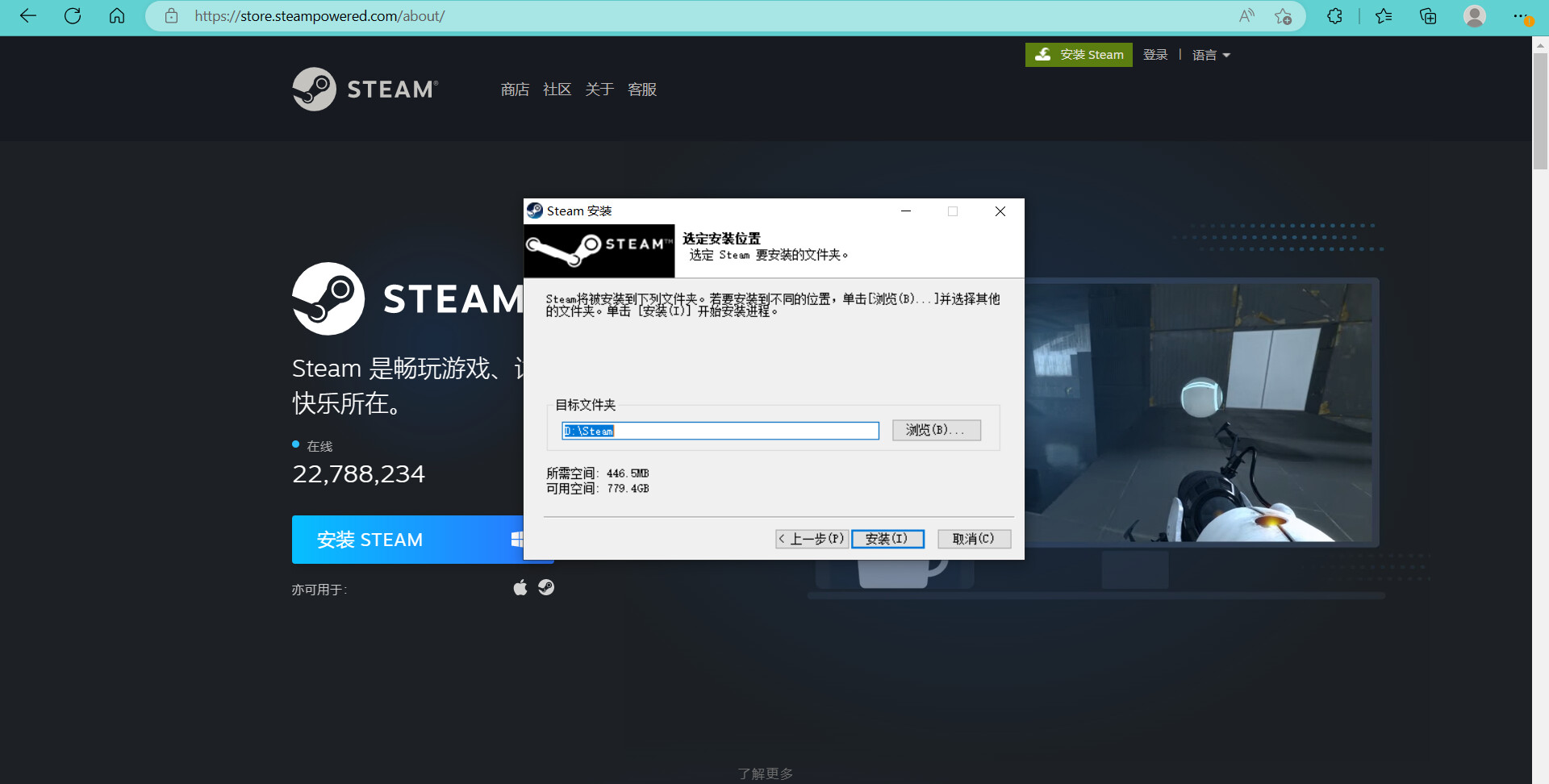Click the 可用空间: 779.4GB text
Viewport: 1549px width, 784px height.
pyautogui.click(x=598, y=489)
